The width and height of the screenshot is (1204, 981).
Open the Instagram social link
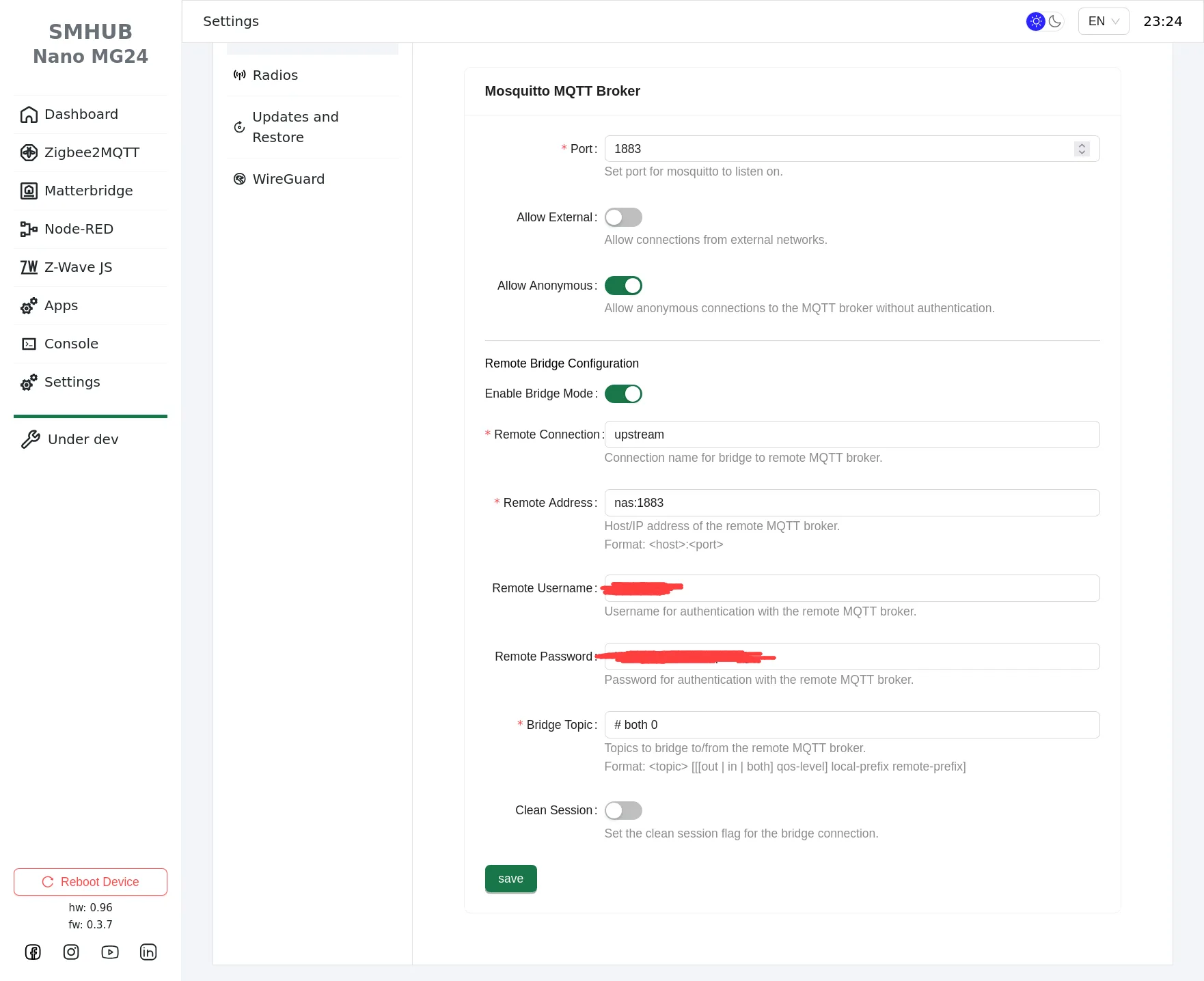pyautogui.click(x=71, y=952)
